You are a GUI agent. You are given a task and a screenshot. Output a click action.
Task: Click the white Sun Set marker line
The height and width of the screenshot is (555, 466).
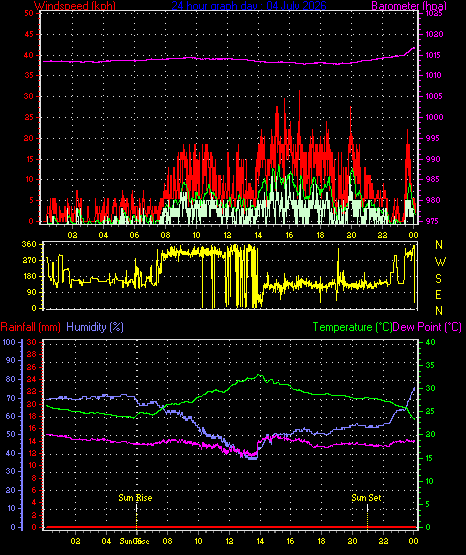[x=367, y=509]
